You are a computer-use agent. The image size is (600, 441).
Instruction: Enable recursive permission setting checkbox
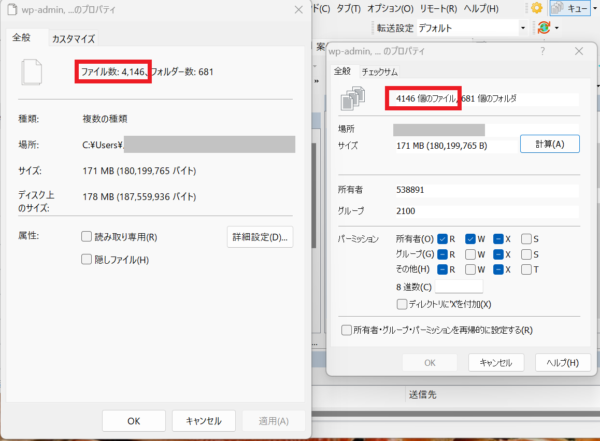[346, 330]
